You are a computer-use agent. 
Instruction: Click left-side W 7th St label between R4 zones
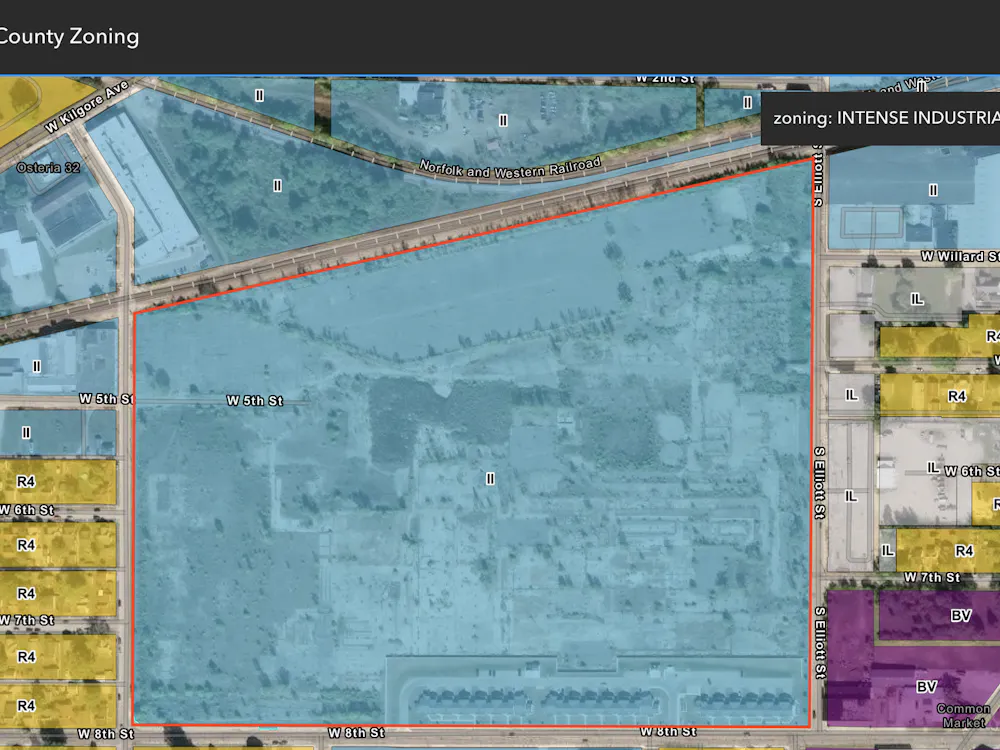pyautogui.click(x=27, y=620)
